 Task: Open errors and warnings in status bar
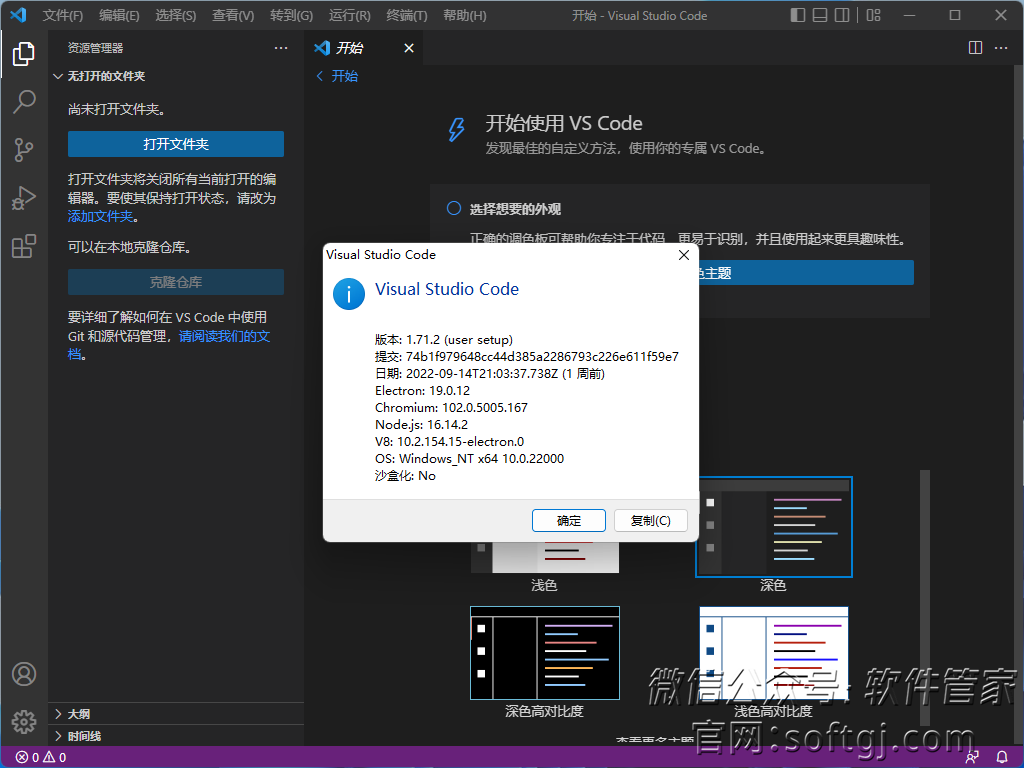click(x=40, y=757)
